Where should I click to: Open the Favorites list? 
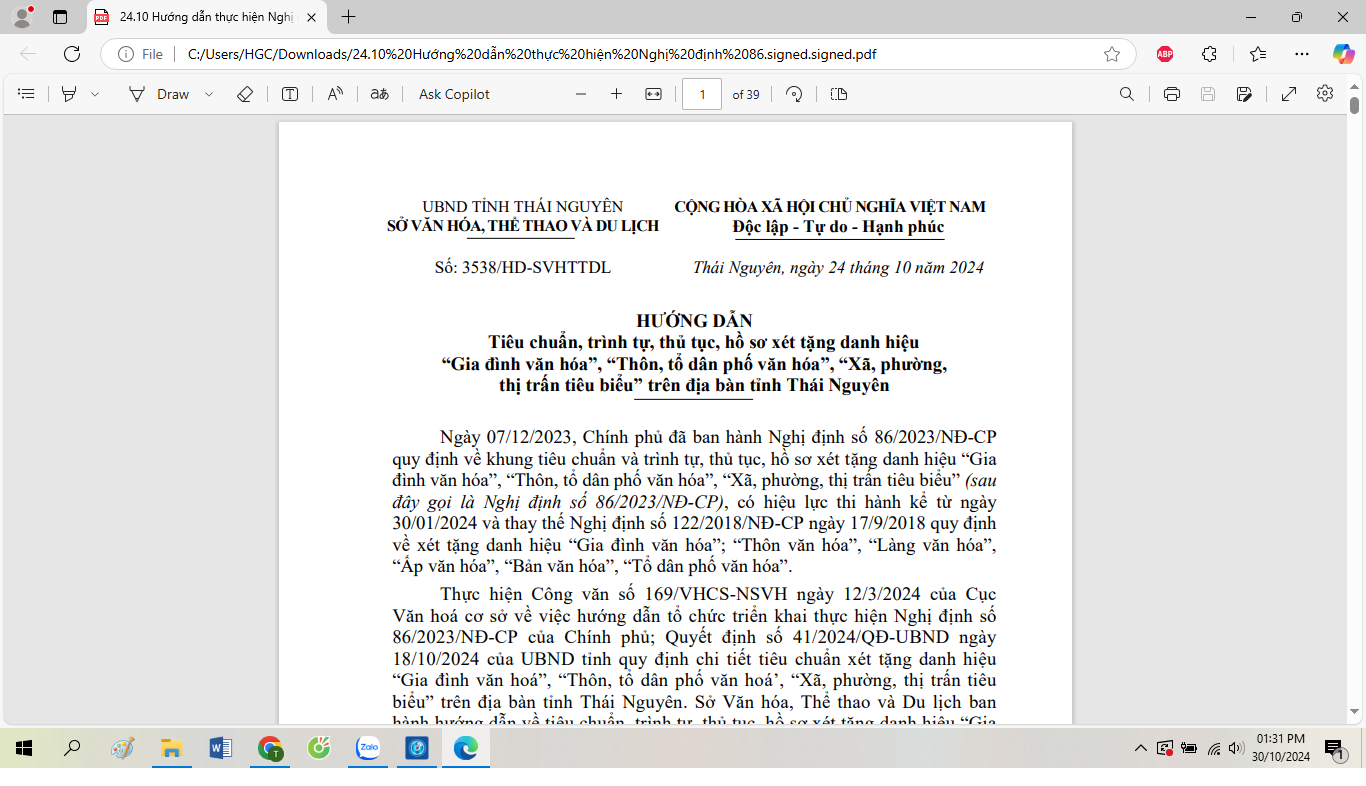1257,54
